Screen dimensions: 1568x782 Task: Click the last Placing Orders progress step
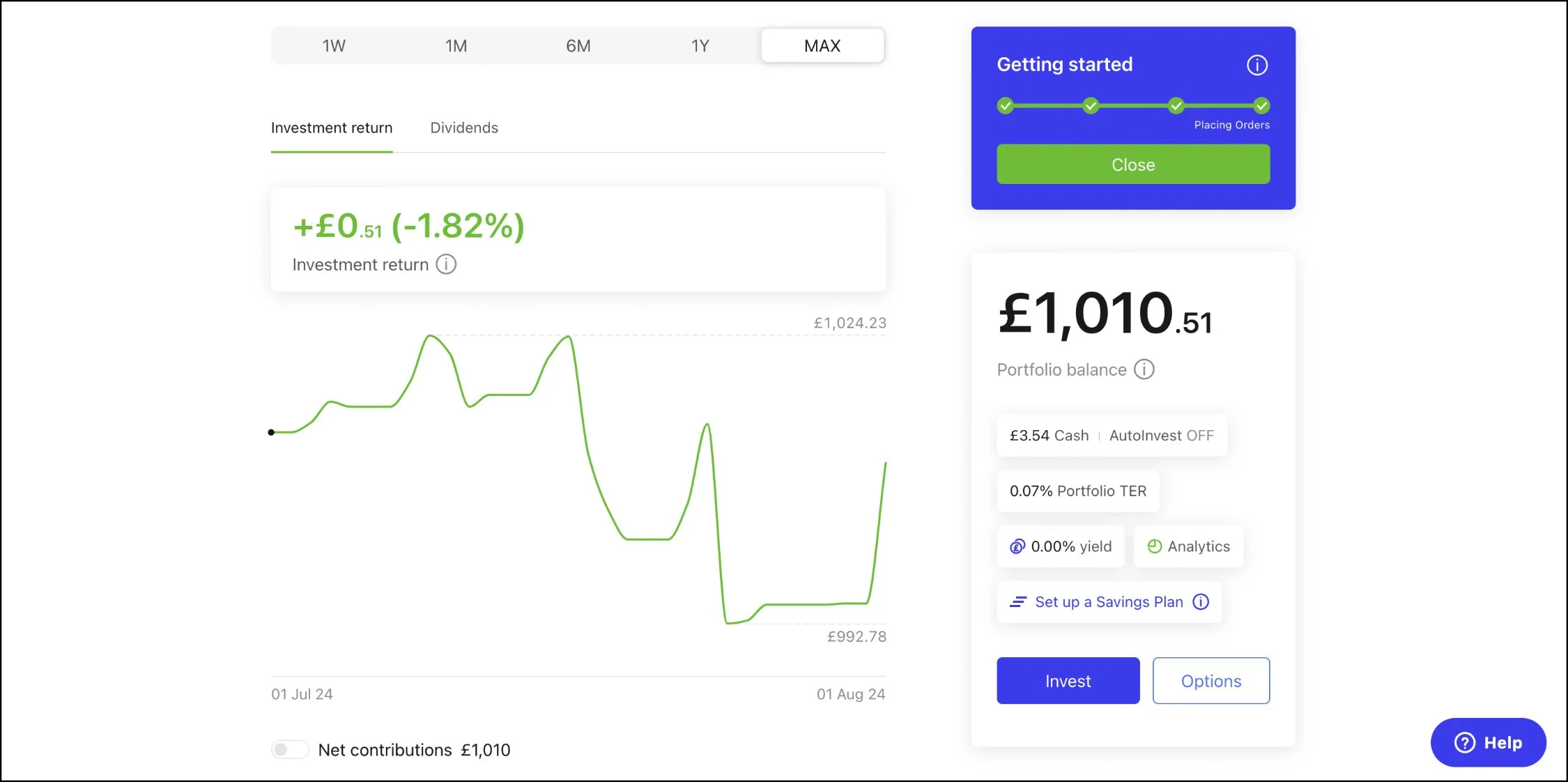1261,106
